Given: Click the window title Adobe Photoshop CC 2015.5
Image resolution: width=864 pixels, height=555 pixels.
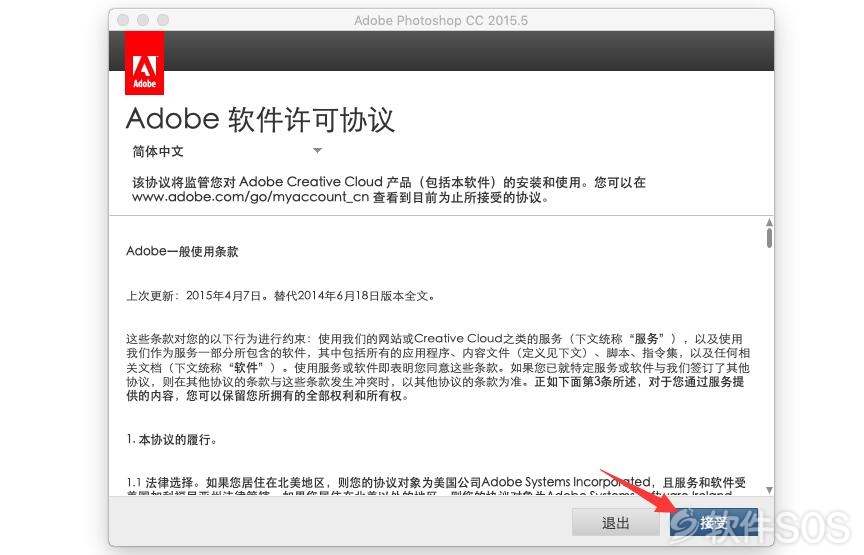Looking at the screenshot, I should coord(441,20).
